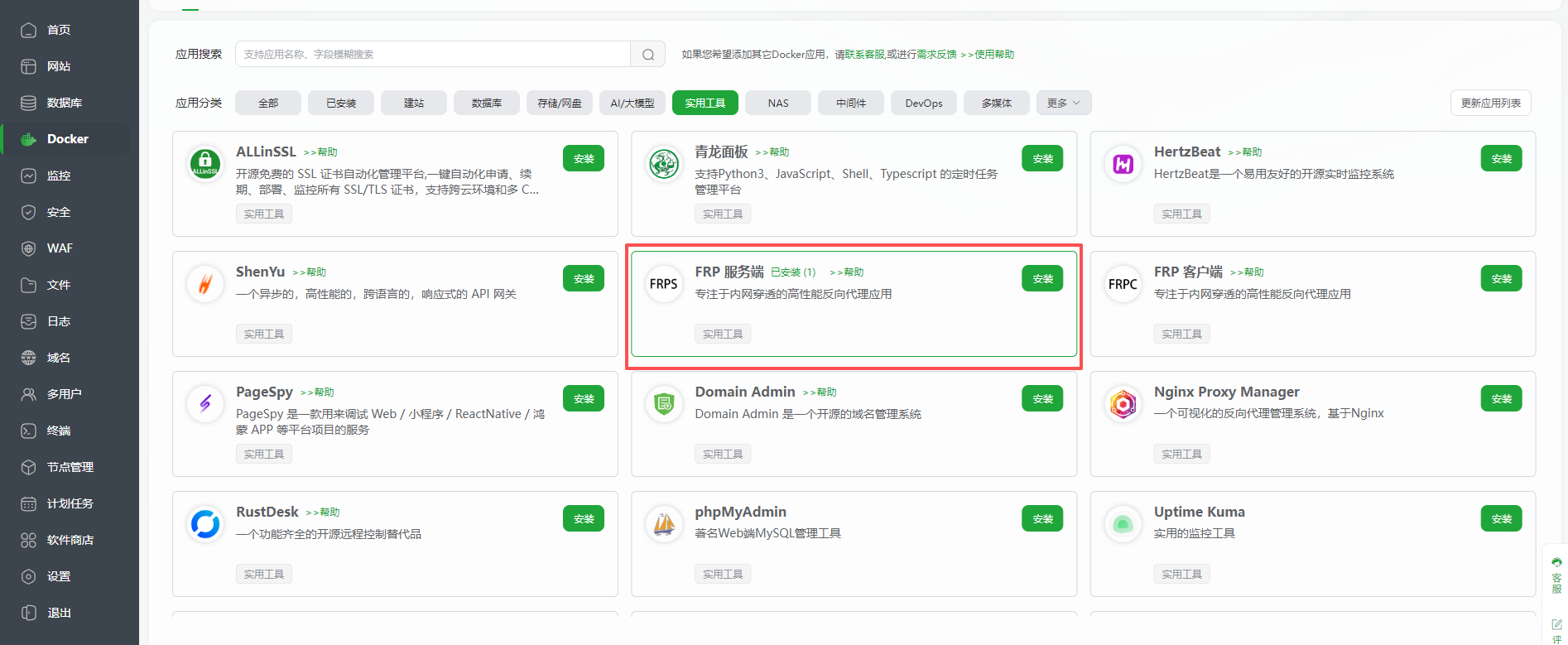Click the PageSpy app icon
1568x645 pixels.
204,404
